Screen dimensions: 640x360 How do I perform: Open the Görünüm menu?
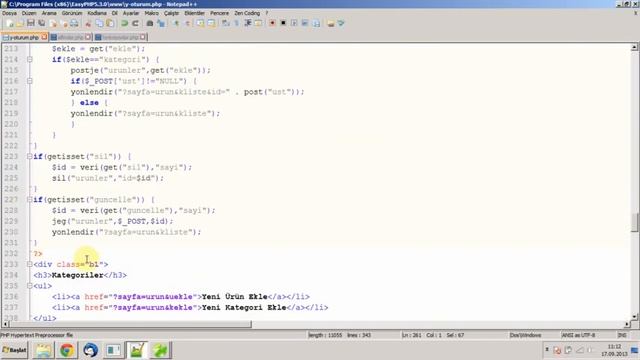click(72, 13)
